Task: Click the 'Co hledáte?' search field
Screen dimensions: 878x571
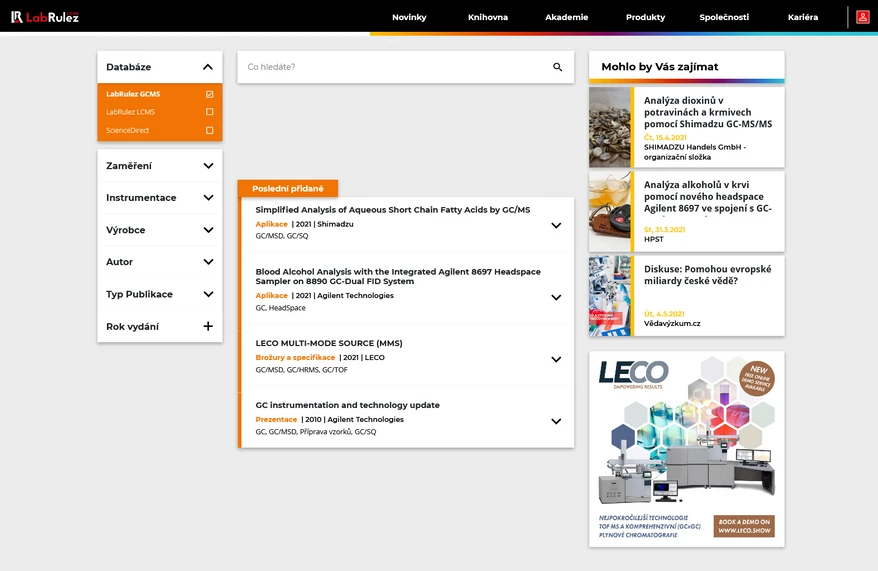Action: (390, 67)
